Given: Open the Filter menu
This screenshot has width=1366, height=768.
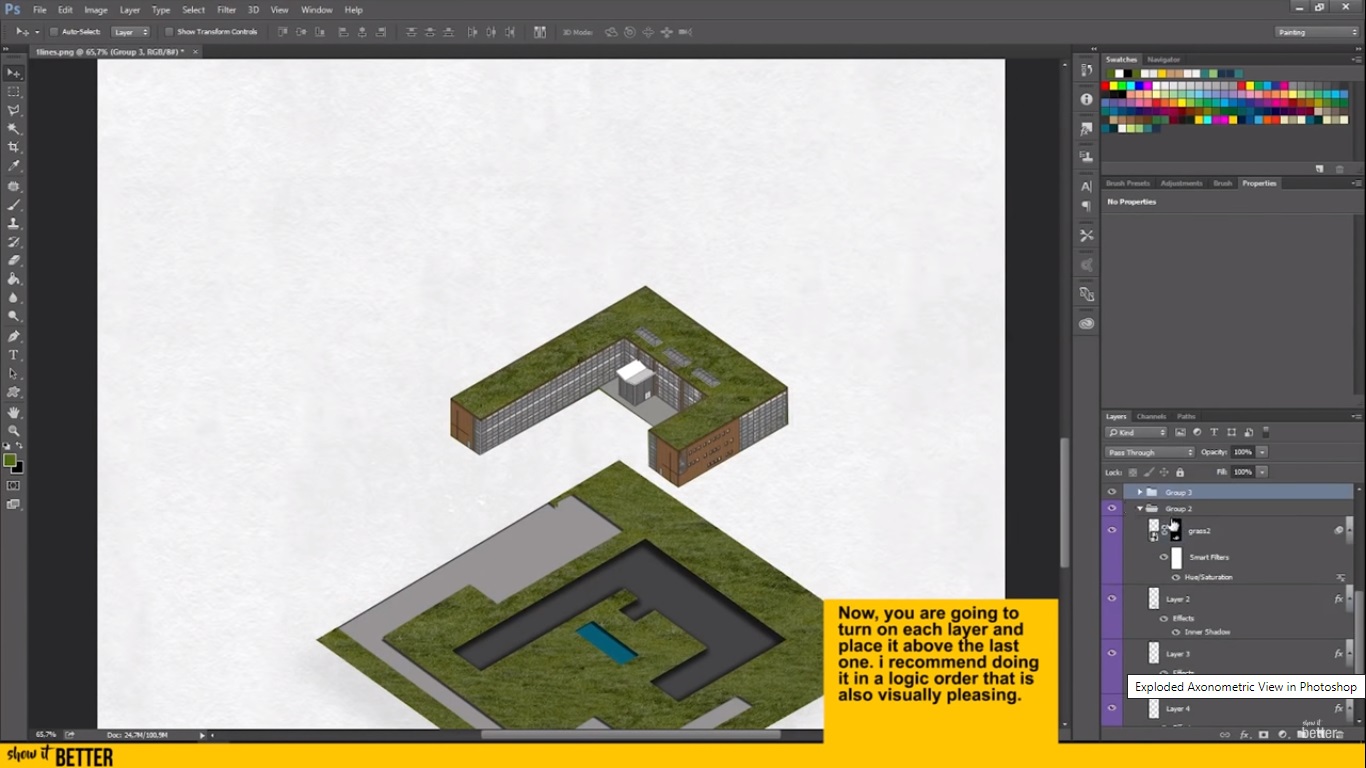Looking at the screenshot, I should [226, 9].
